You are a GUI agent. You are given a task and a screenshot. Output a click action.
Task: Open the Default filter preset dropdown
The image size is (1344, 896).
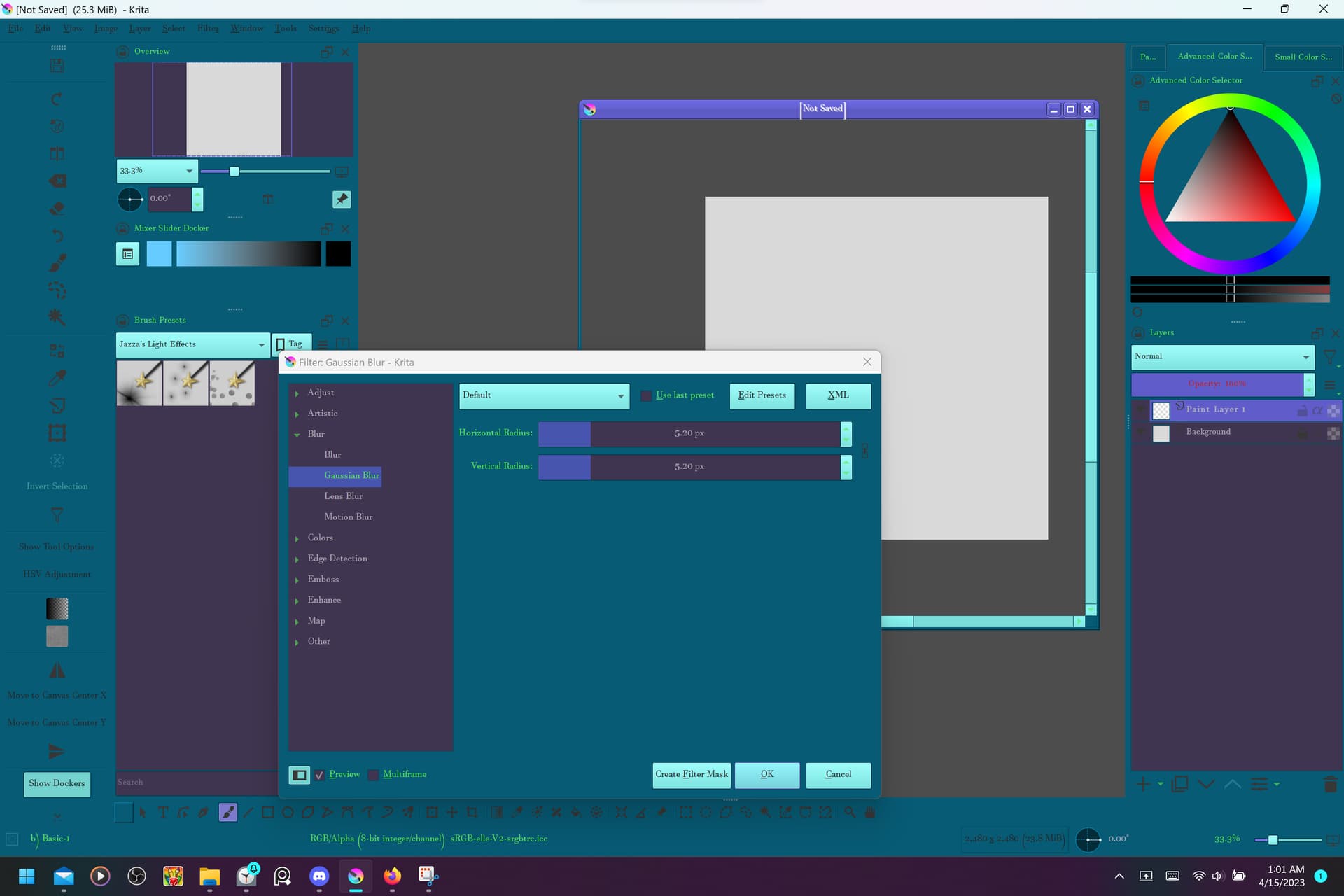coord(543,395)
